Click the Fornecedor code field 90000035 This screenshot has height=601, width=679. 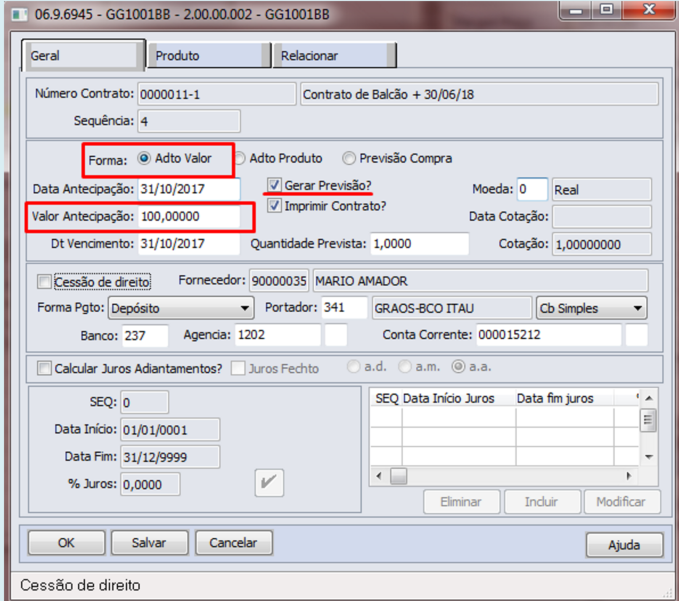279,281
